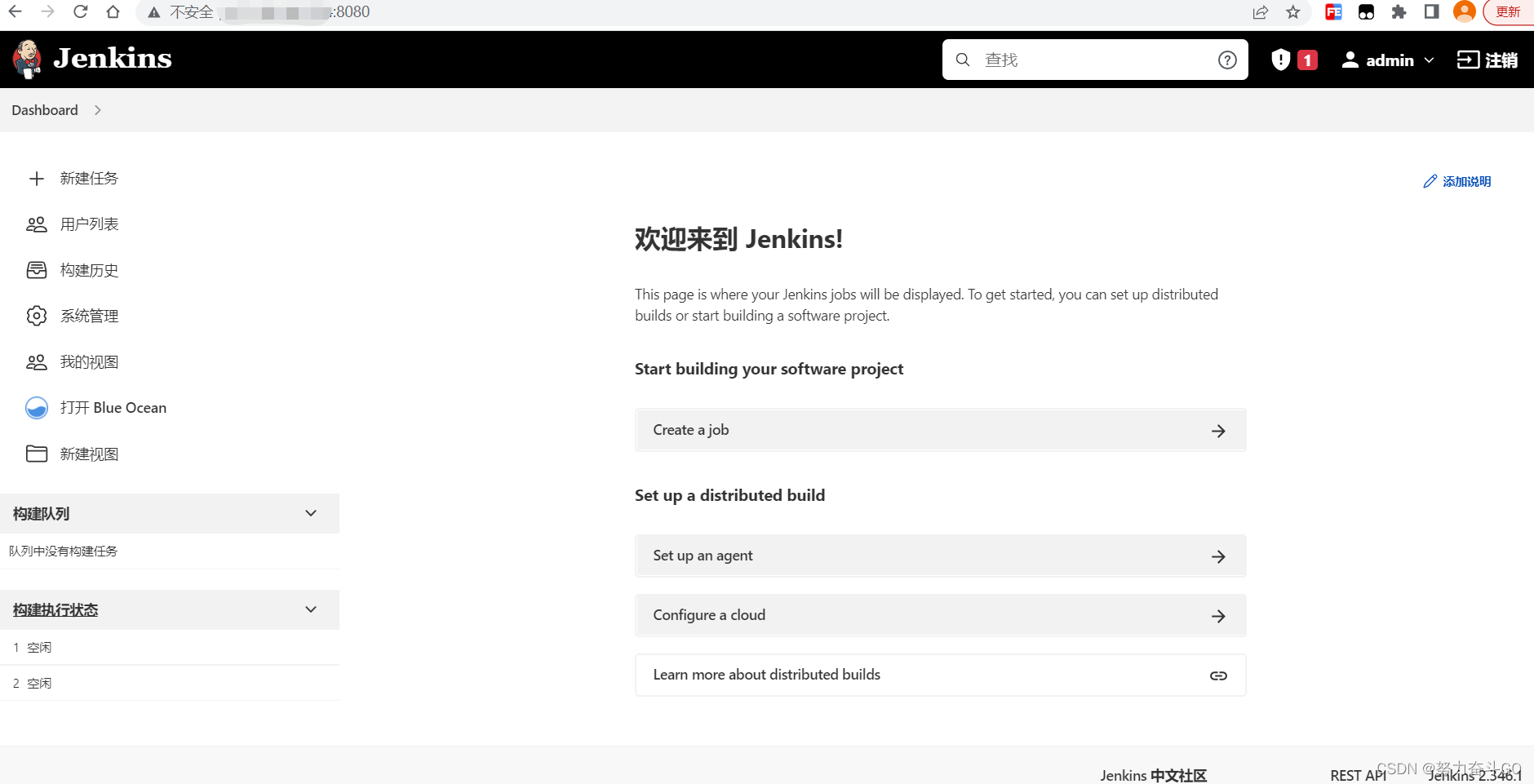This screenshot has width=1534, height=784.
Task: Focus the 查找 search input field
Action: (x=1095, y=60)
